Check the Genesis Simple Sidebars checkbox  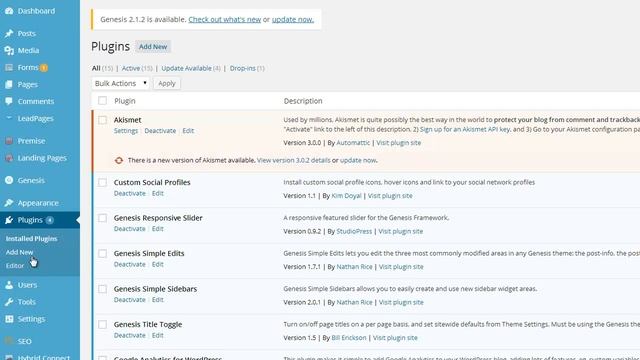tap(102, 289)
